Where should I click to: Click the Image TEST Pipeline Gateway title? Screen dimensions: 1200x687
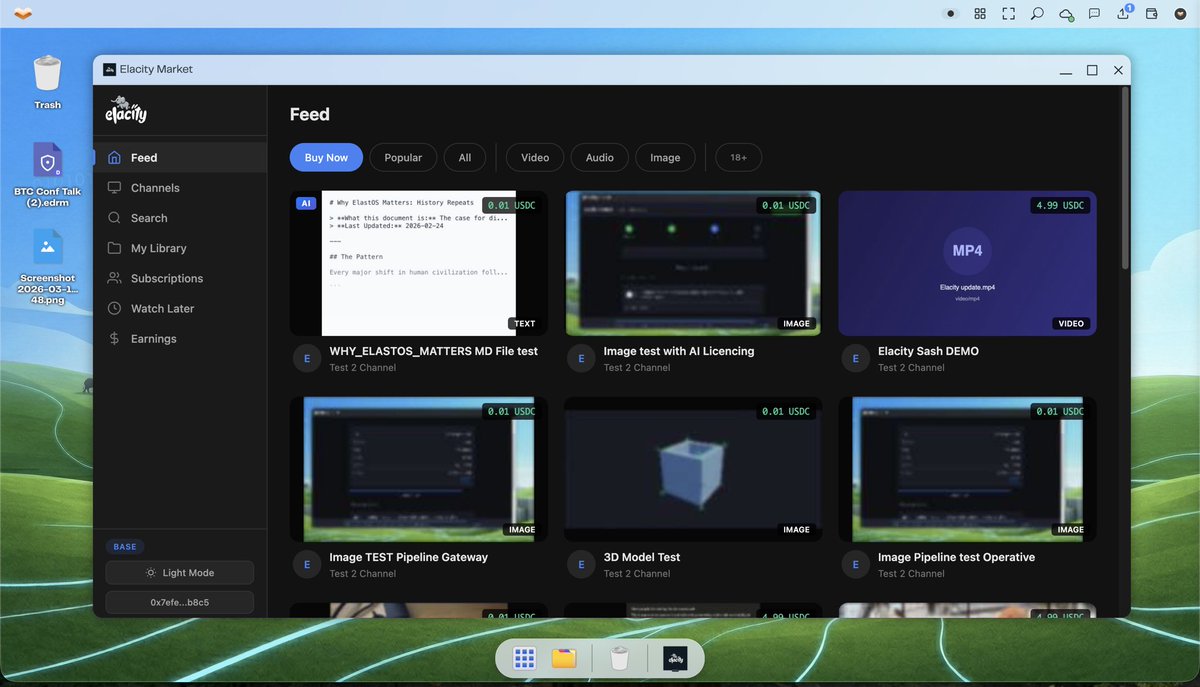coord(409,557)
